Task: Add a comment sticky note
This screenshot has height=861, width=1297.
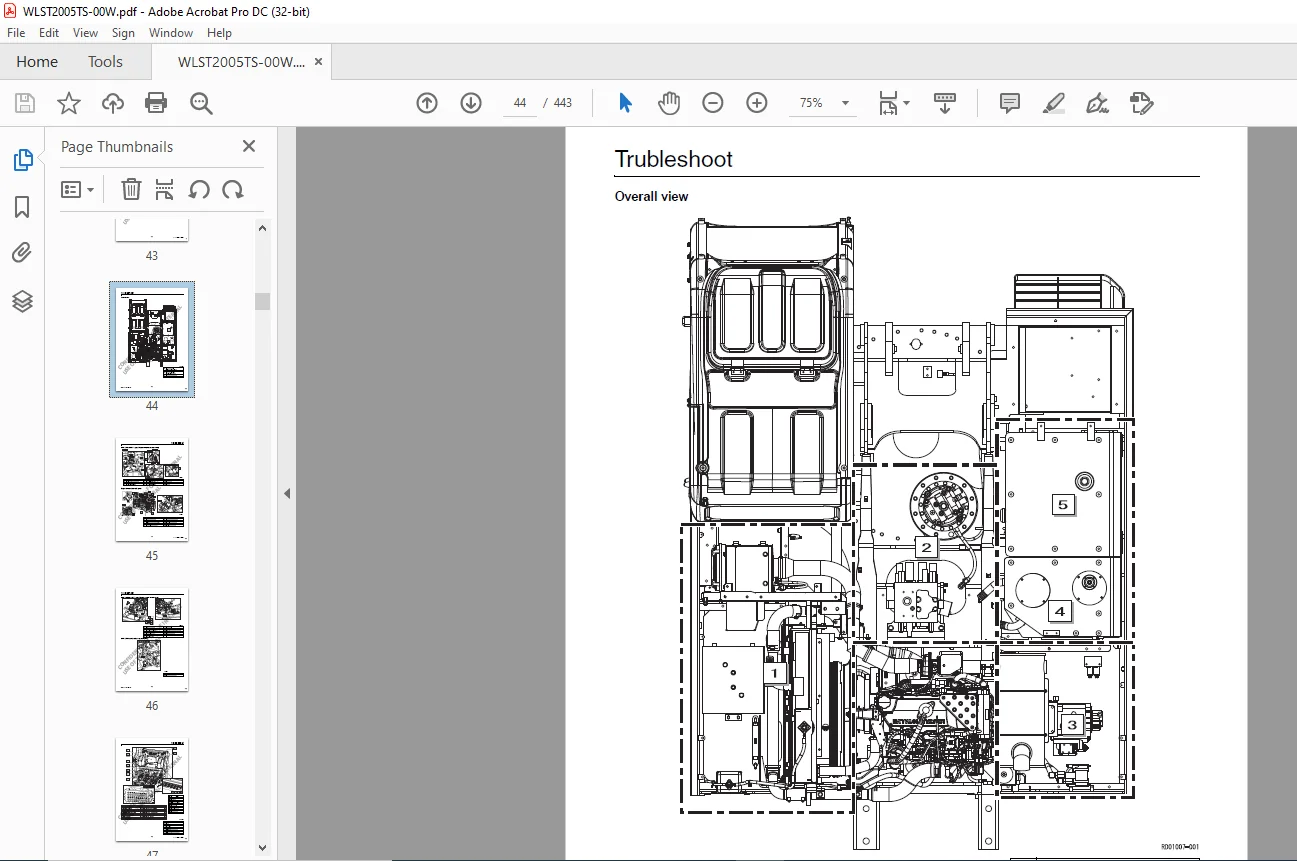Action: 1010,103
